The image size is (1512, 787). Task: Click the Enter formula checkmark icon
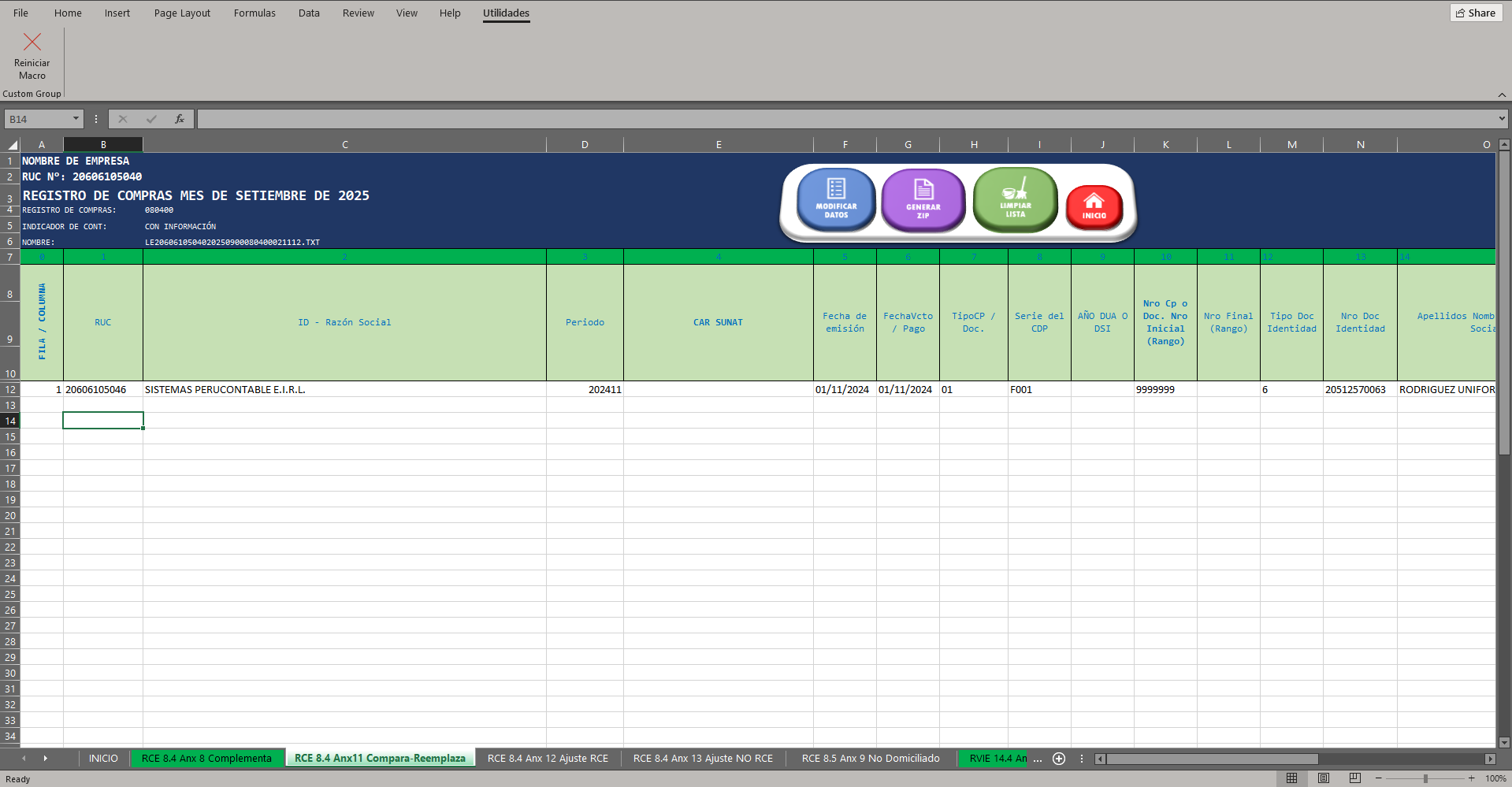[x=151, y=119]
